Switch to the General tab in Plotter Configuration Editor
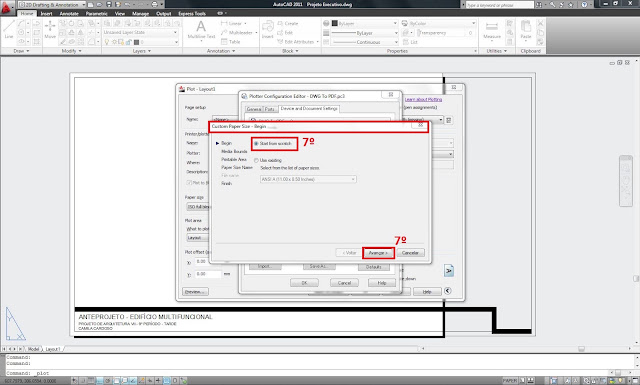Viewport: 640px width, 385px height. (x=253, y=109)
